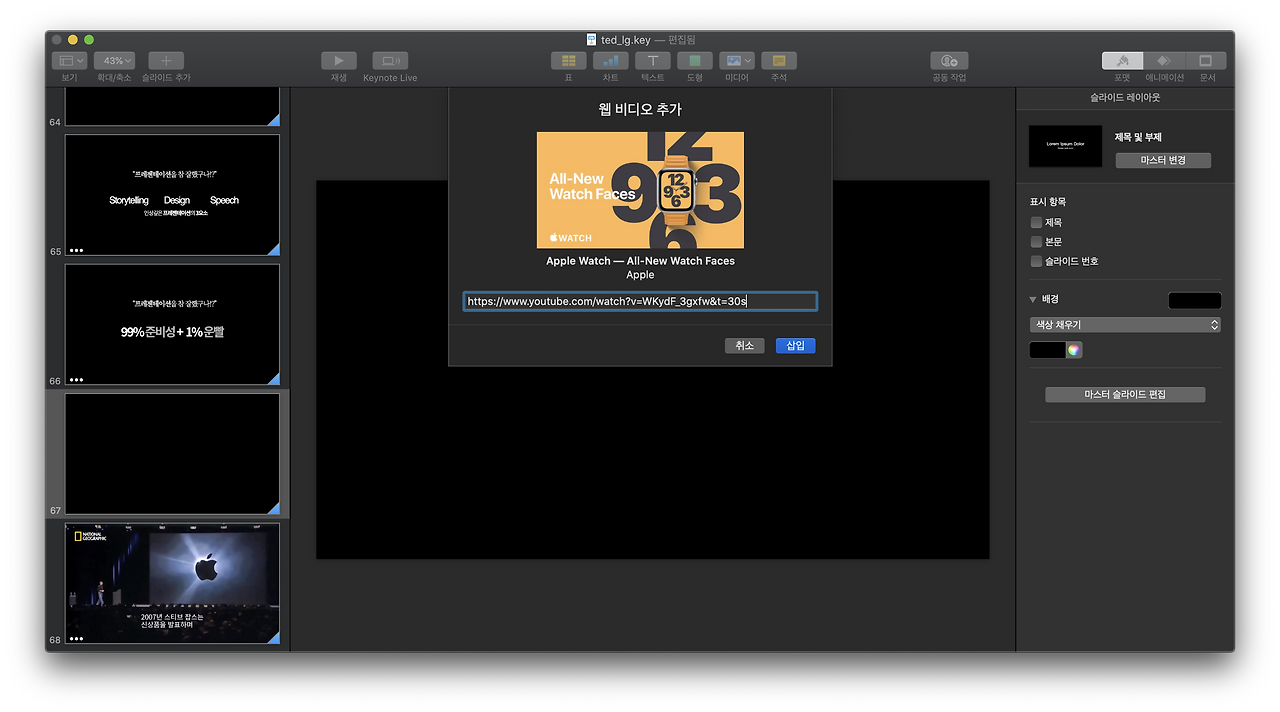This screenshot has width=1280, height=712.
Task: Click into the YouTube URL input field
Action: [x=640, y=301]
